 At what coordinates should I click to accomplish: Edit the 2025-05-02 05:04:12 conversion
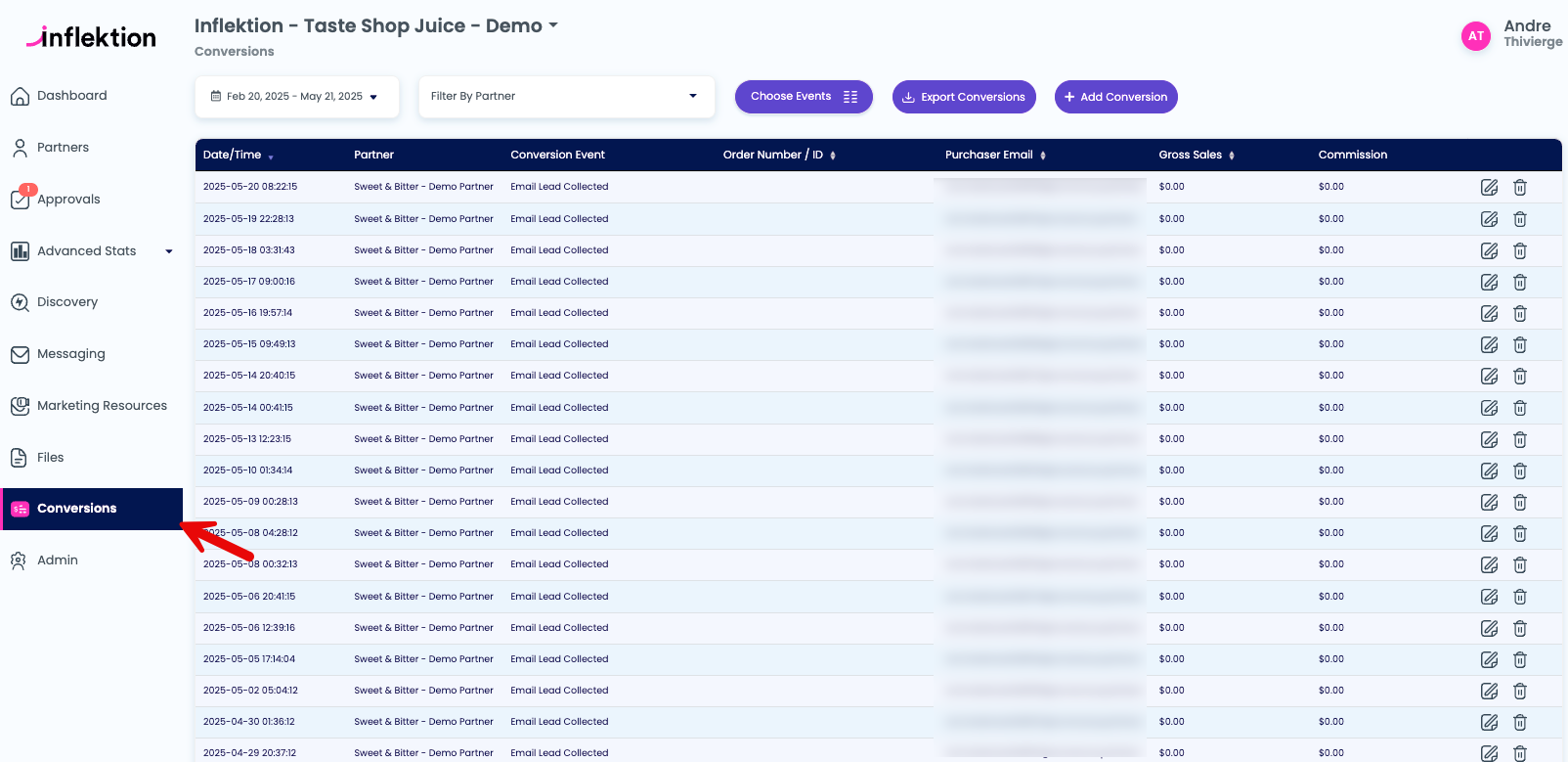point(1489,692)
